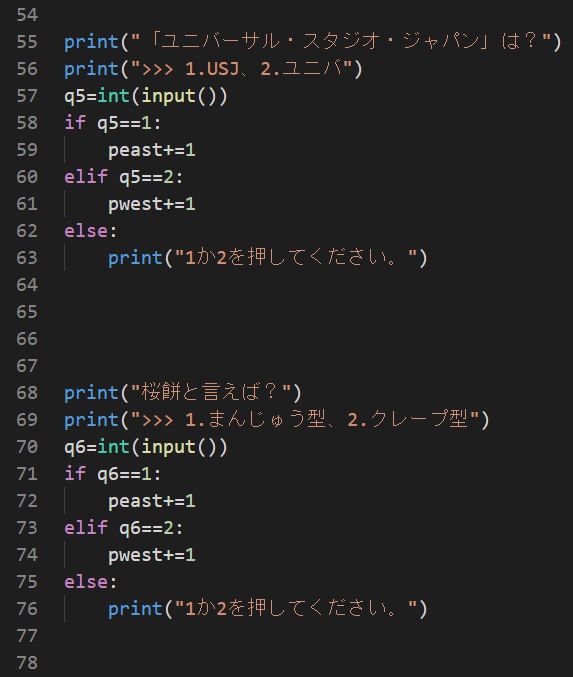This screenshot has height=677, width=573.
Task: Click the '1.USJ、2.ユニバ' print line
Action: tap(213, 69)
